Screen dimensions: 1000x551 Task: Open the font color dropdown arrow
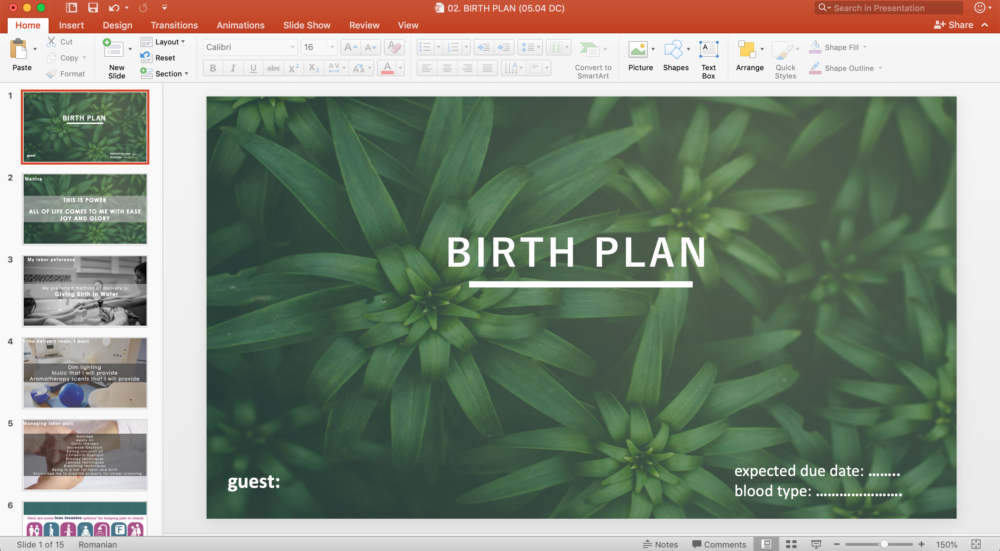coord(401,68)
